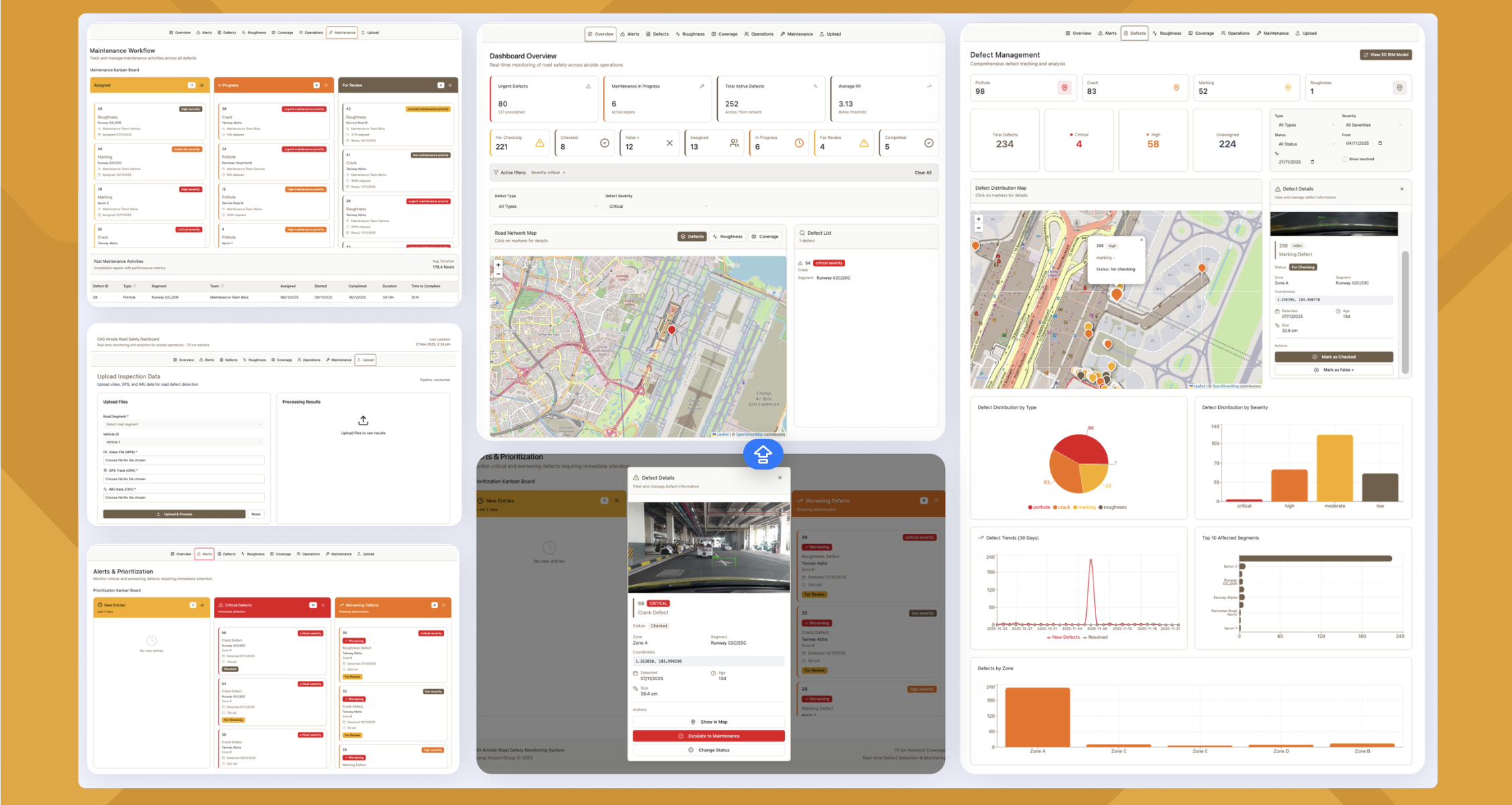Open the Critical Defects column menu icon

tap(323, 605)
